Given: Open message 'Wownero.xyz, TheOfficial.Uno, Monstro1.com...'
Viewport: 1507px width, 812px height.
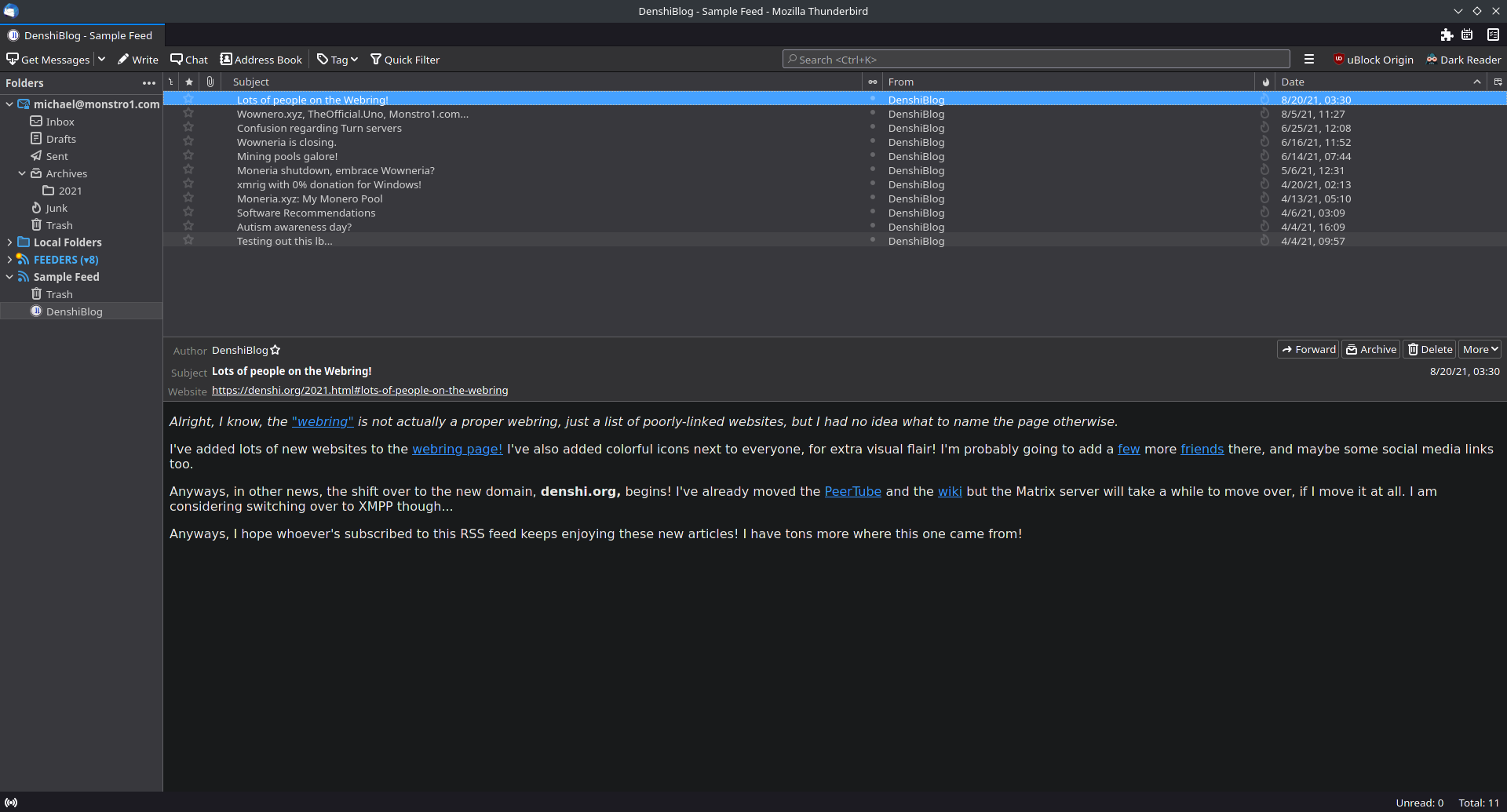Looking at the screenshot, I should [352, 114].
